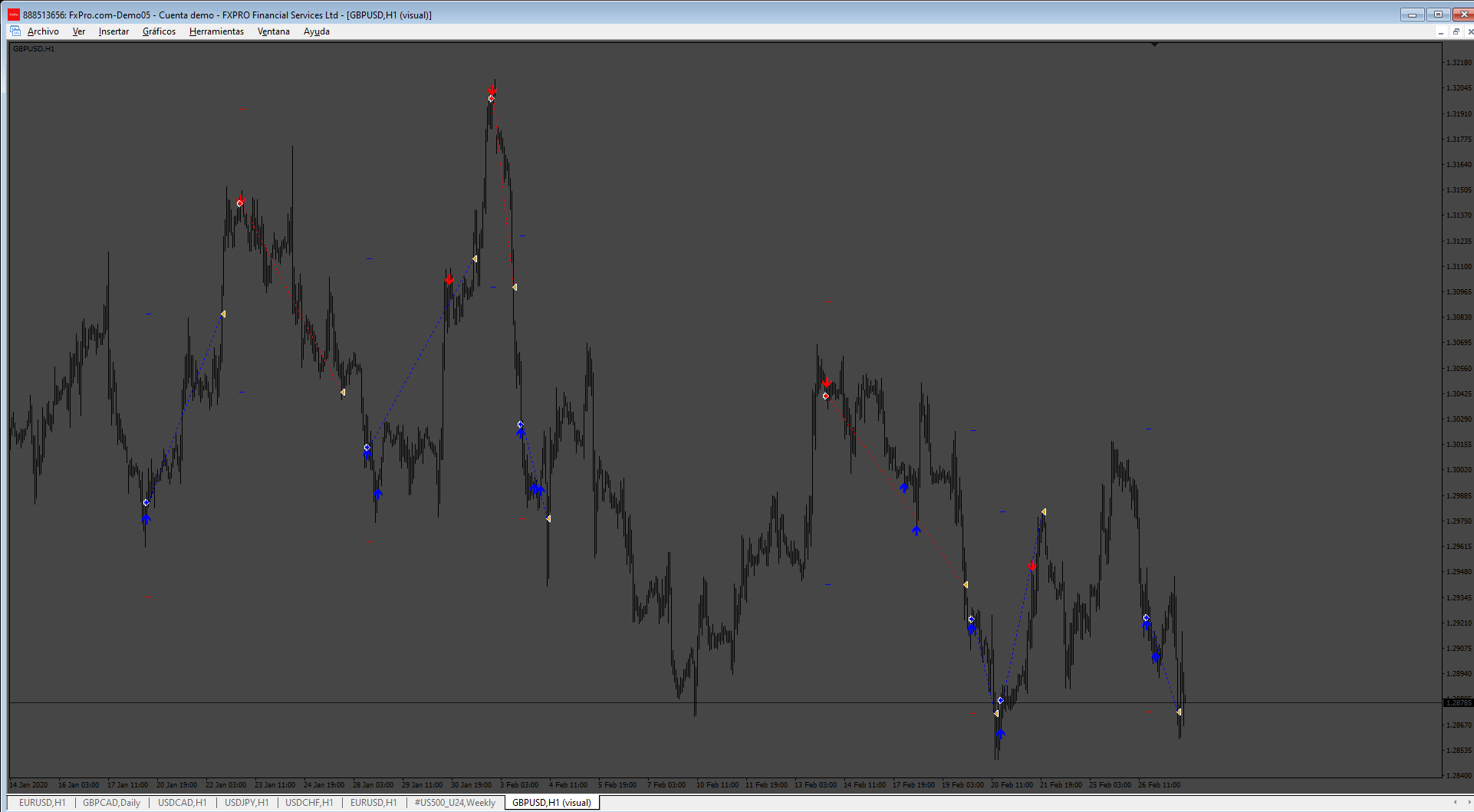Click the chart shift triangle marker
Viewport: 1474px width, 812px height.
click(1154, 45)
